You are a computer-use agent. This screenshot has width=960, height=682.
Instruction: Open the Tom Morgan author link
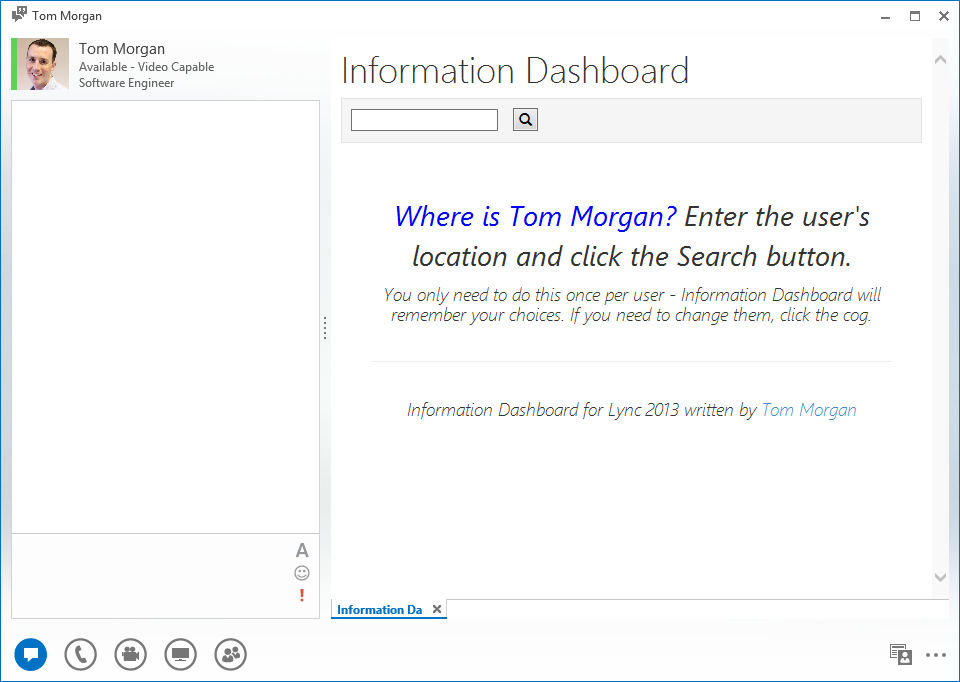[x=809, y=410]
